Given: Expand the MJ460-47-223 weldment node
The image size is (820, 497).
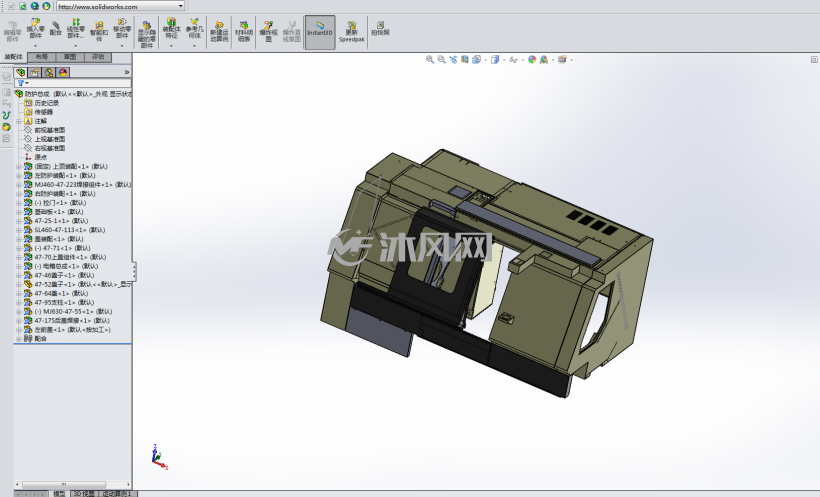Looking at the screenshot, I should pyautogui.click(x=19, y=185).
